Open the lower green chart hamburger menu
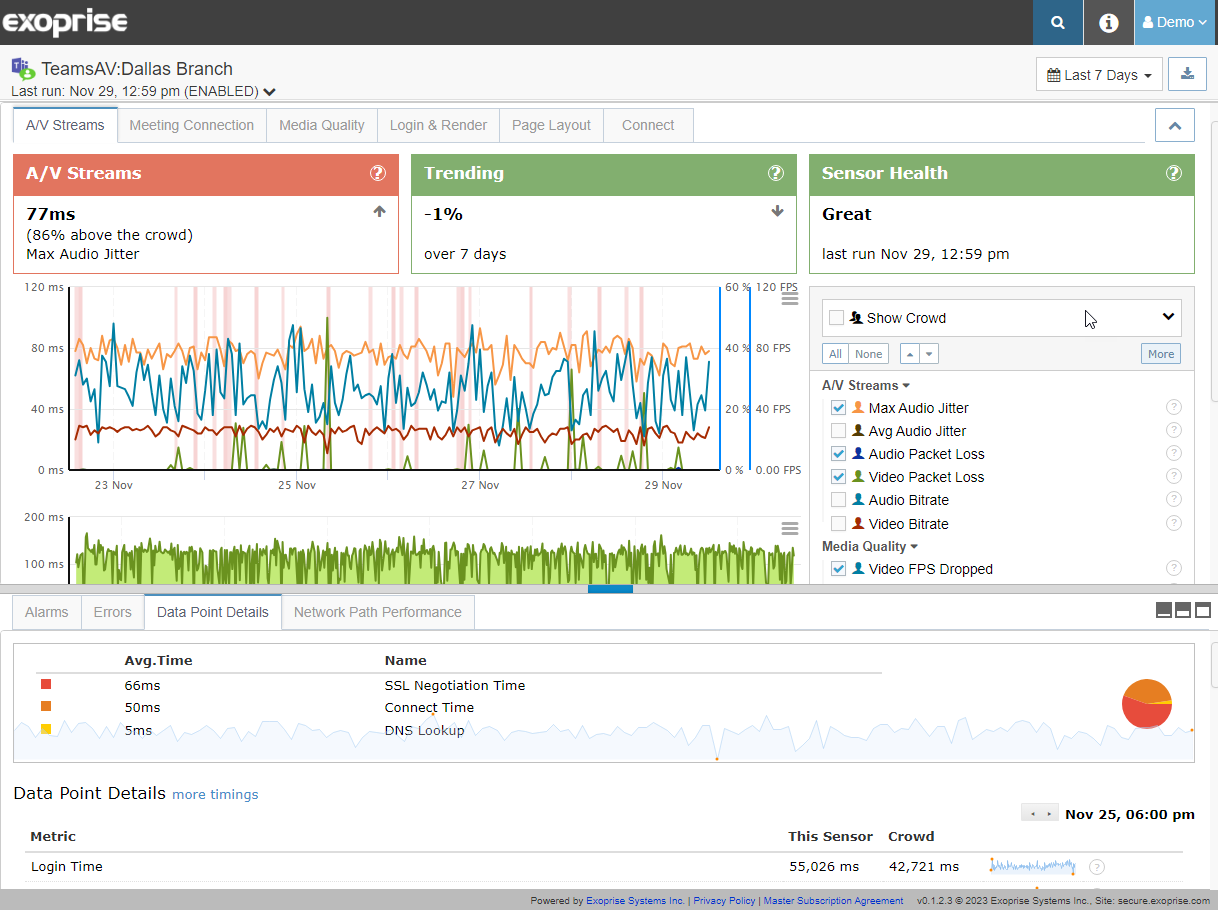Image resolution: width=1218 pixels, height=910 pixels. (x=790, y=529)
